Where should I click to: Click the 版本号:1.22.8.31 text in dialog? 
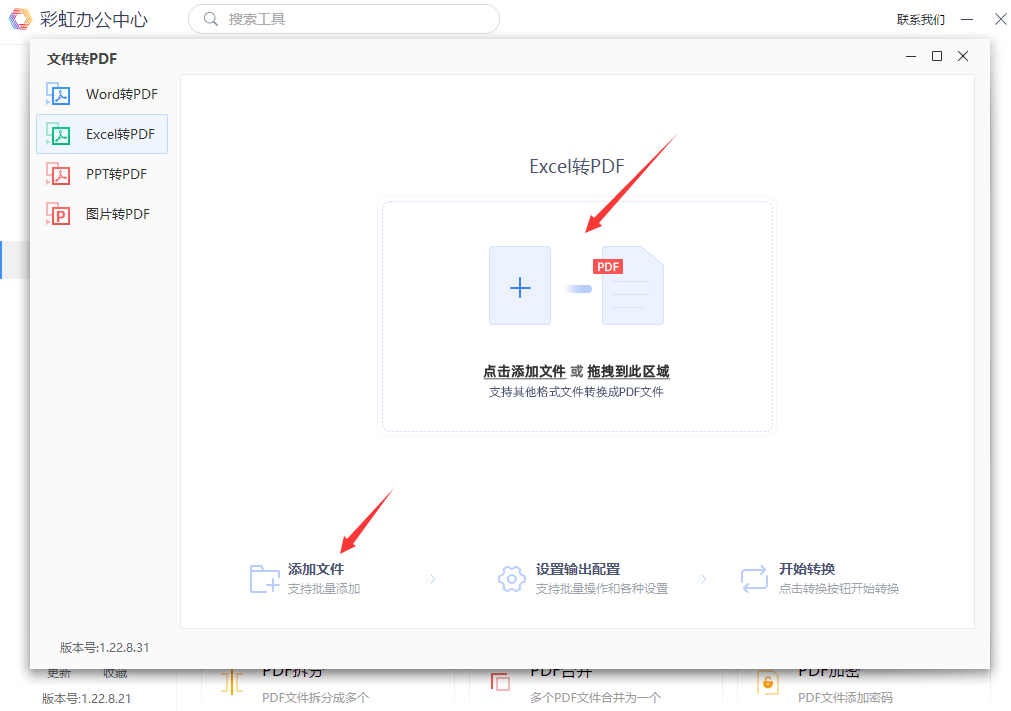click(104, 647)
